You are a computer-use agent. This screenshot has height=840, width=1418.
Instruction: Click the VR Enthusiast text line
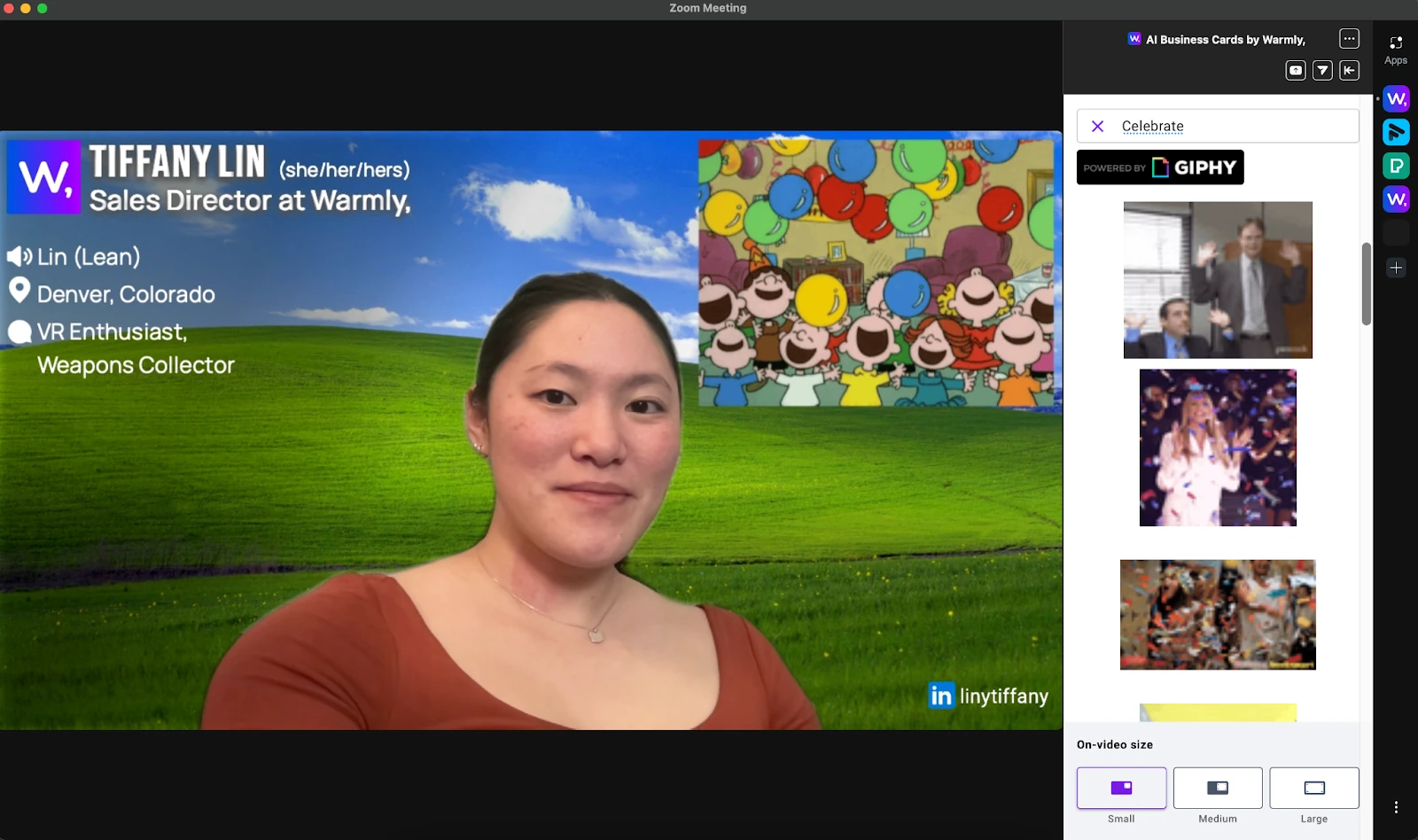coord(112,332)
